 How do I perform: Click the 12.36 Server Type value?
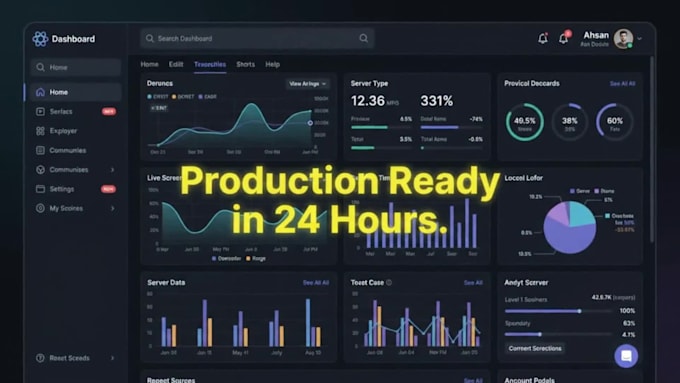point(368,101)
